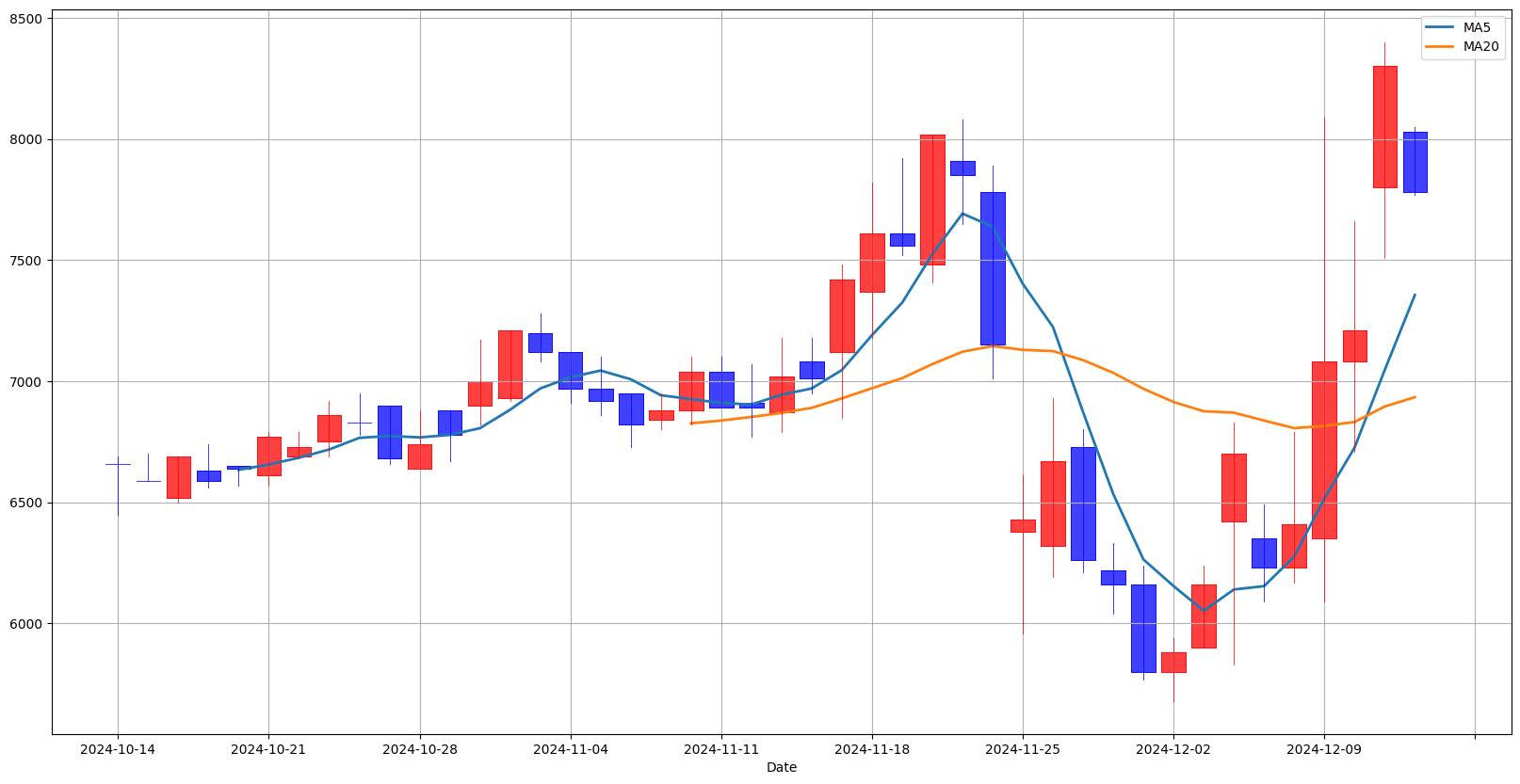
Task: Click the 2024-11-25 date tick label
Action: coord(1023,749)
